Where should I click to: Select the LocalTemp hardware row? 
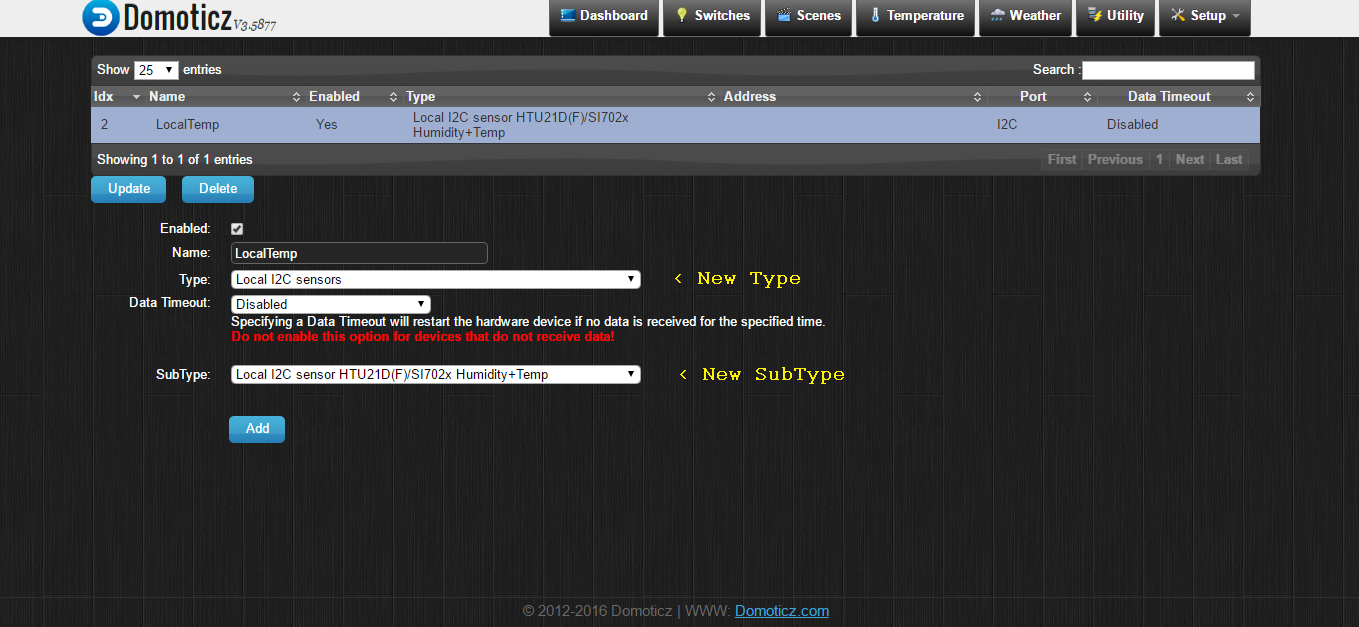pos(675,125)
